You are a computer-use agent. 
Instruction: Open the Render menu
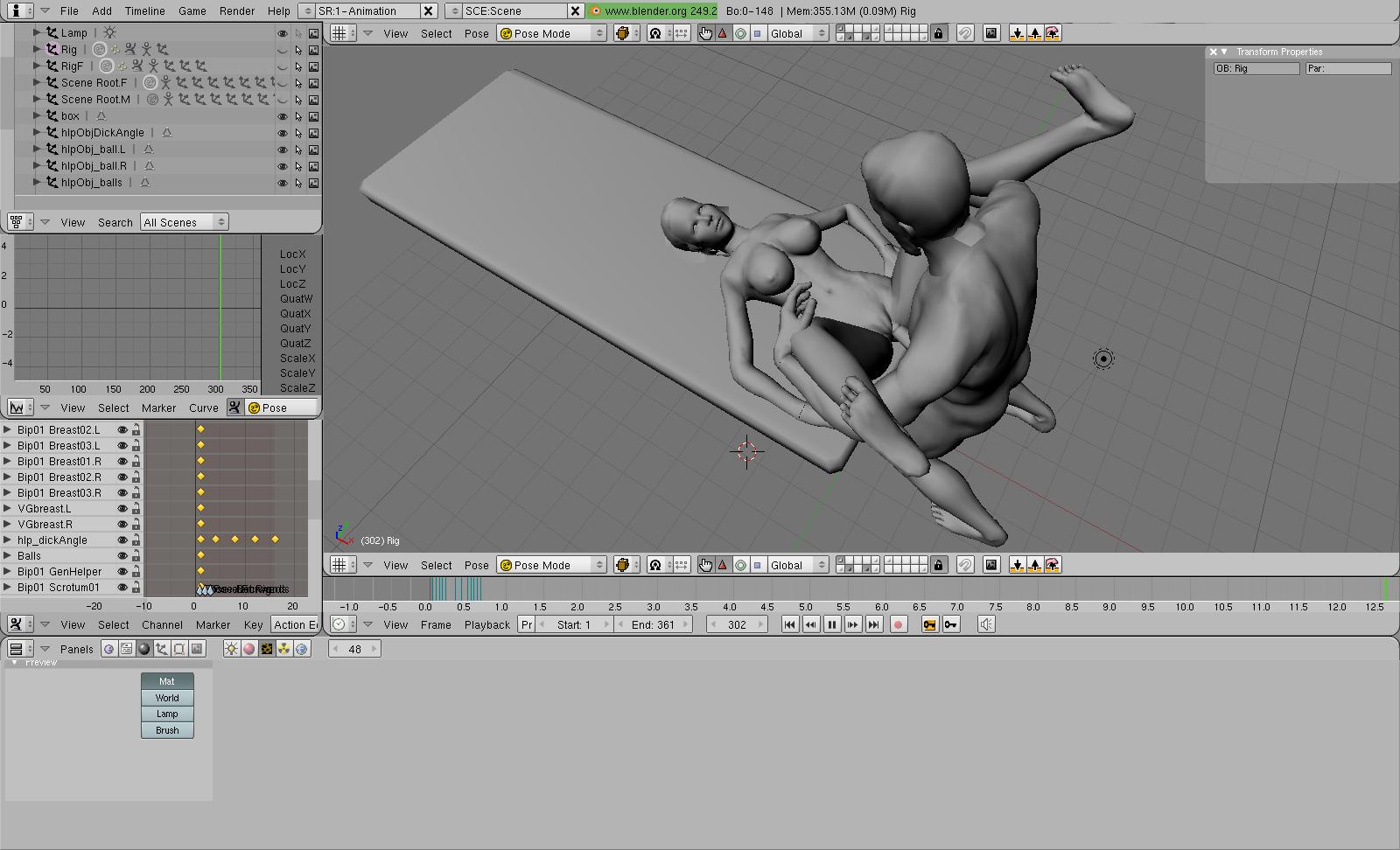237,10
